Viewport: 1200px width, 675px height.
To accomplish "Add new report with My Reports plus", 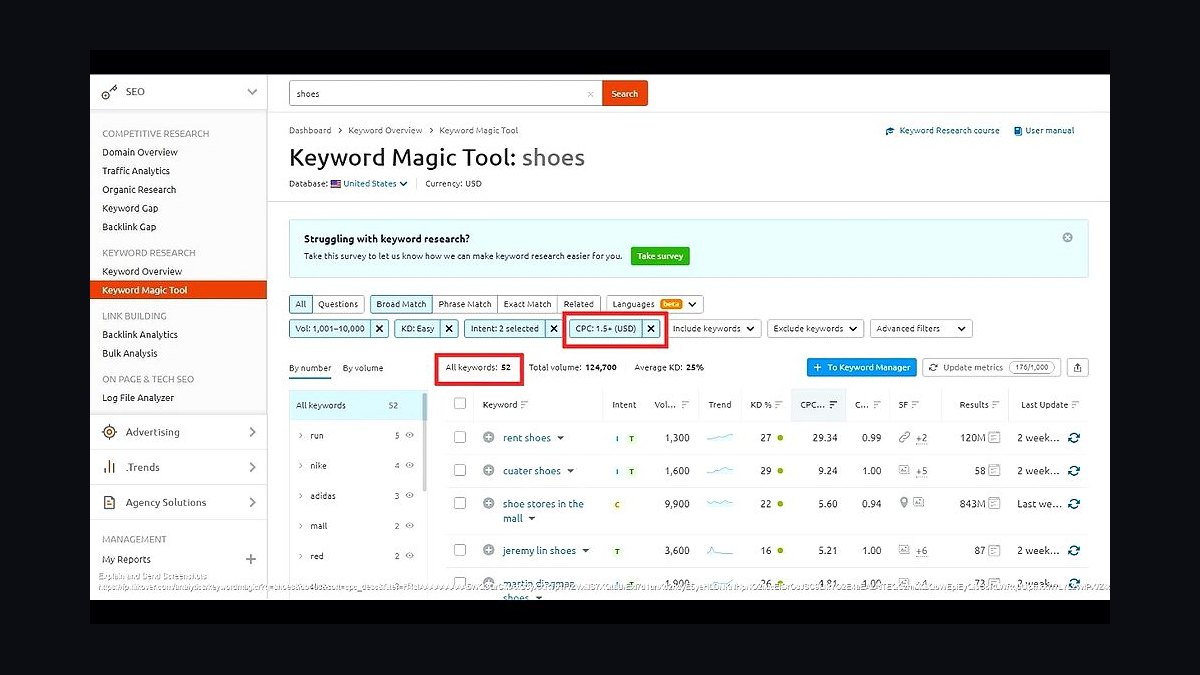I will pyautogui.click(x=251, y=560).
